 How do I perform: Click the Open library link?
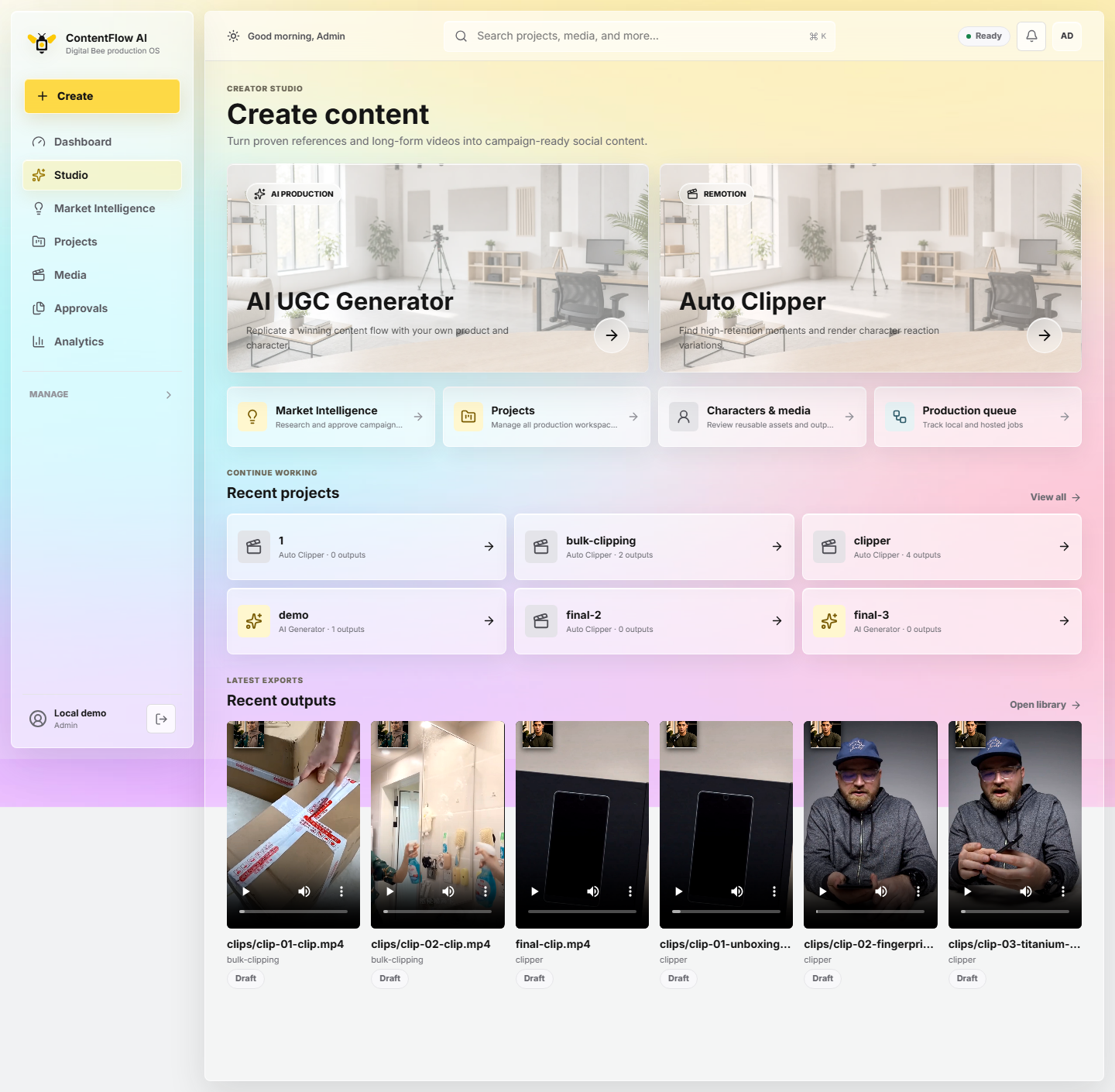point(1045,705)
